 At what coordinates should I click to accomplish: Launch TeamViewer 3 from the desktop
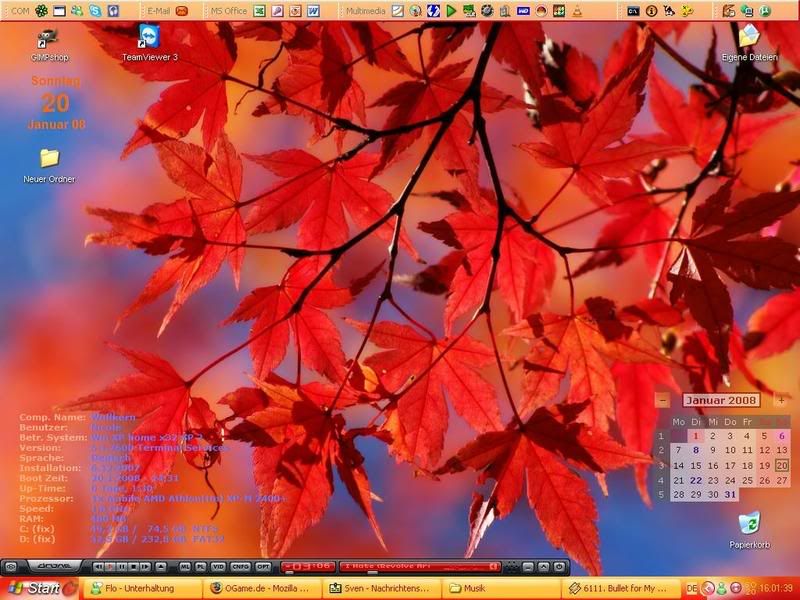148,40
